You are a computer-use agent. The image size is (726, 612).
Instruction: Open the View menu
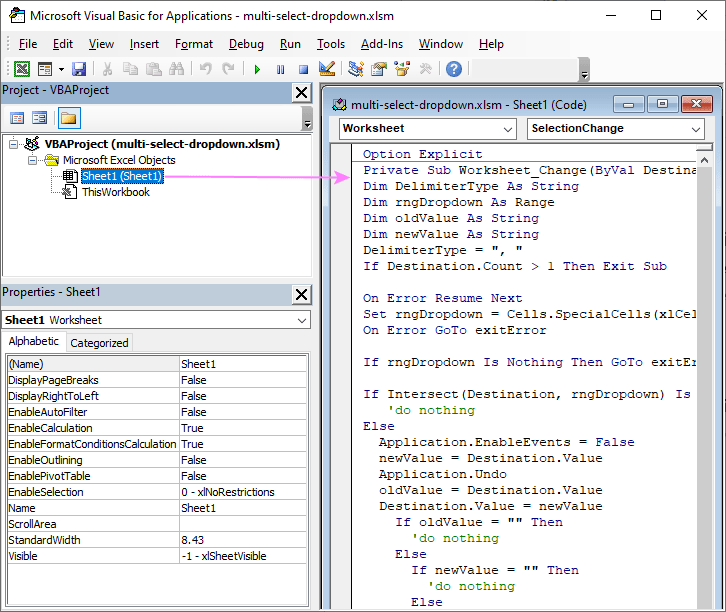tap(101, 44)
